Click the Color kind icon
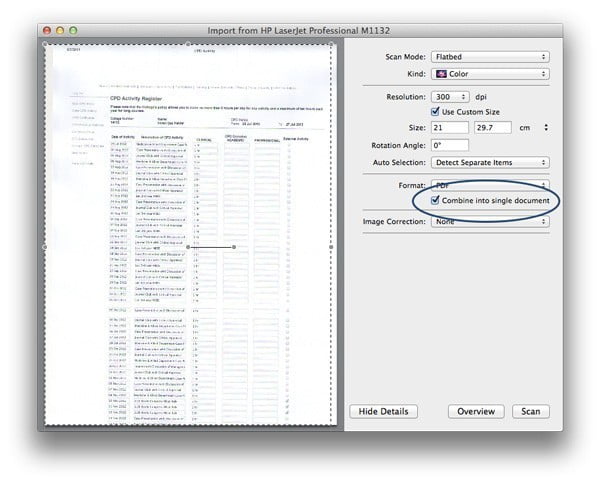600x483 pixels. (441, 74)
